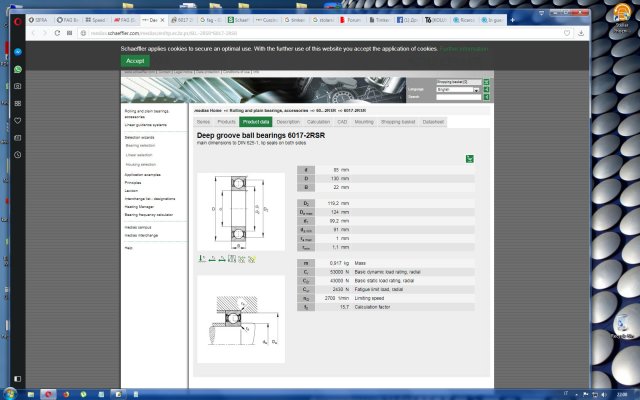Switch to the Facebook browser tab
Screen dimensions: 640x400
pyautogui.click(x=408, y=20)
